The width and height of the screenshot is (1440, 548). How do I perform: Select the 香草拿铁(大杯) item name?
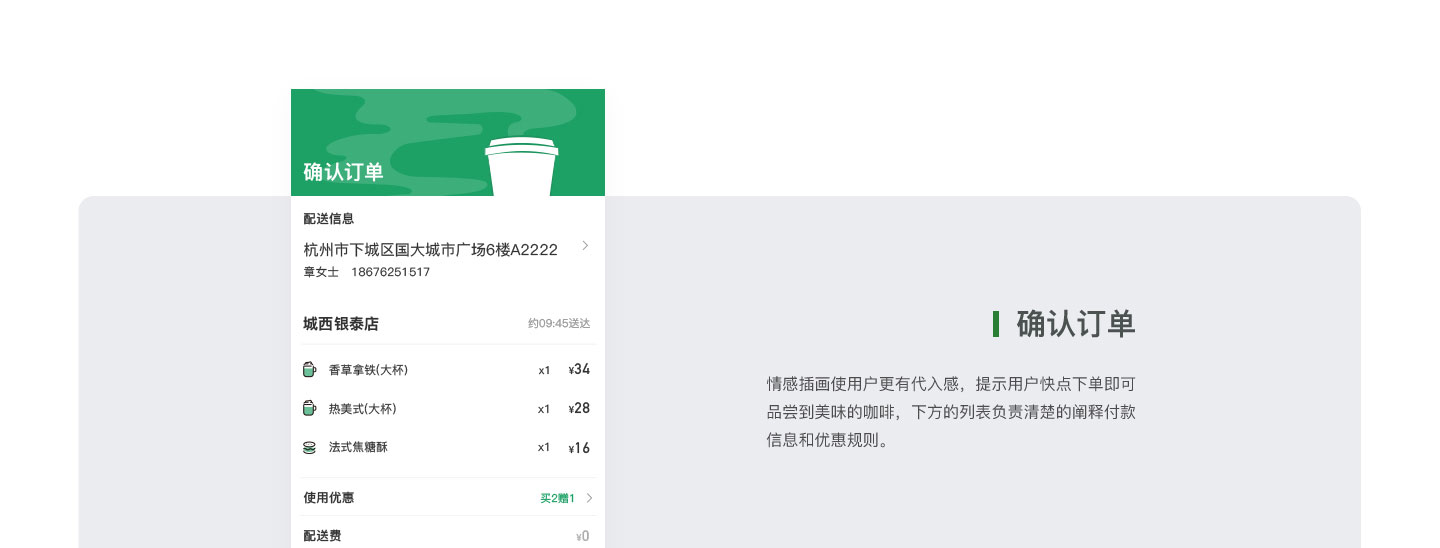[x=368, y=370]
